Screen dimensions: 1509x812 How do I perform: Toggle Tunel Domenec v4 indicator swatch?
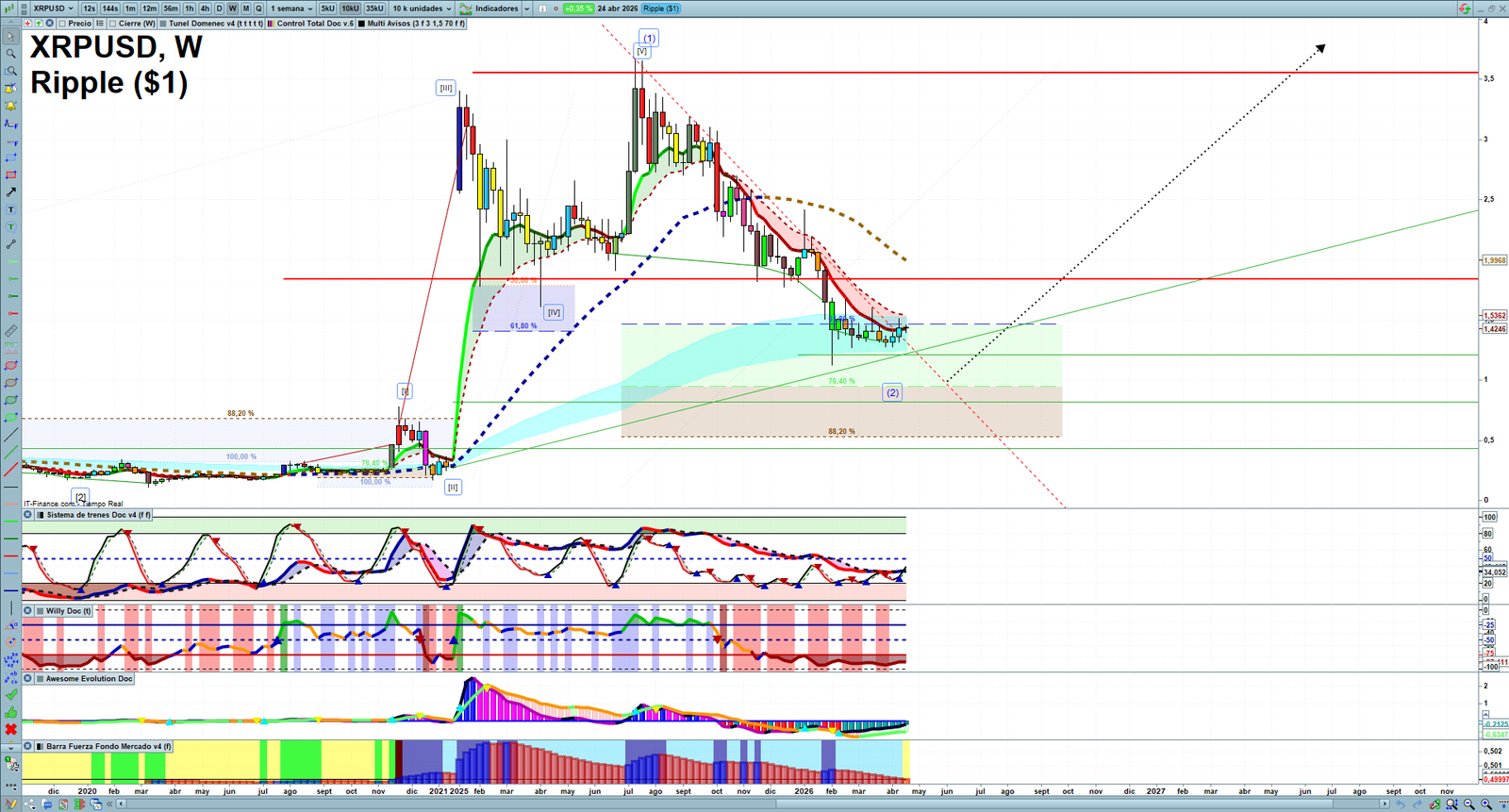(164, 24)
